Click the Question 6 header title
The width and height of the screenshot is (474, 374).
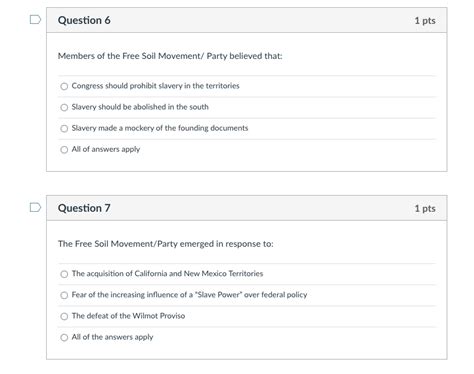pyautogui.click(x=84, y=20)
